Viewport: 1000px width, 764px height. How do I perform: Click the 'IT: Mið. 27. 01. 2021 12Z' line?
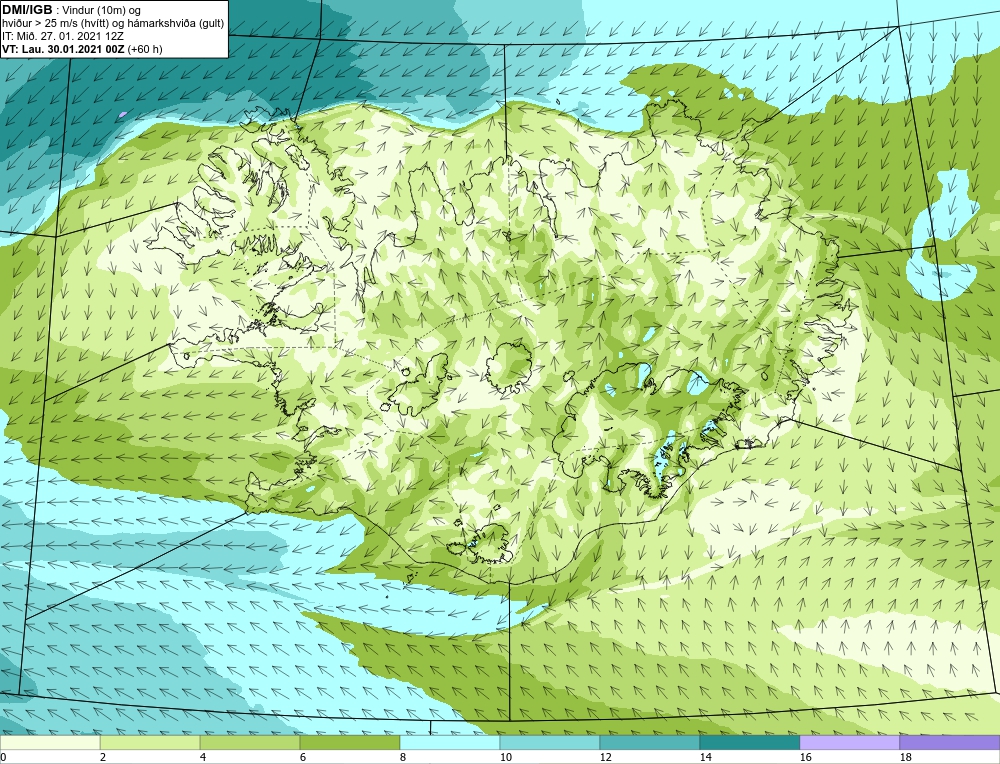62,36
